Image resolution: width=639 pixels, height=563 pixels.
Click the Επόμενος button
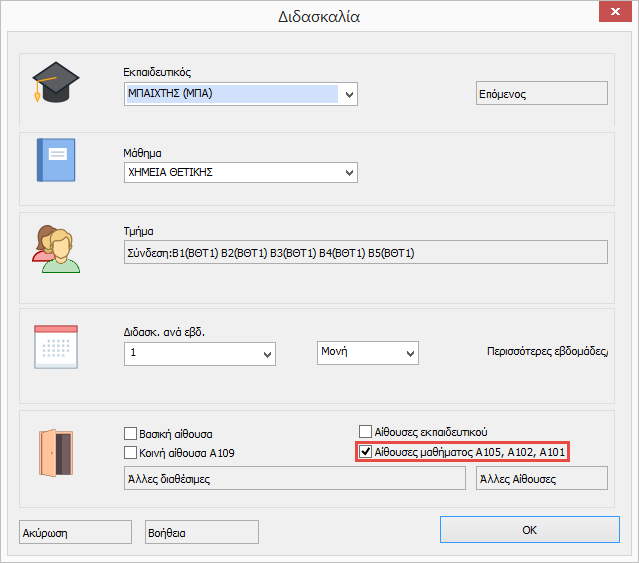click(539, 94)
